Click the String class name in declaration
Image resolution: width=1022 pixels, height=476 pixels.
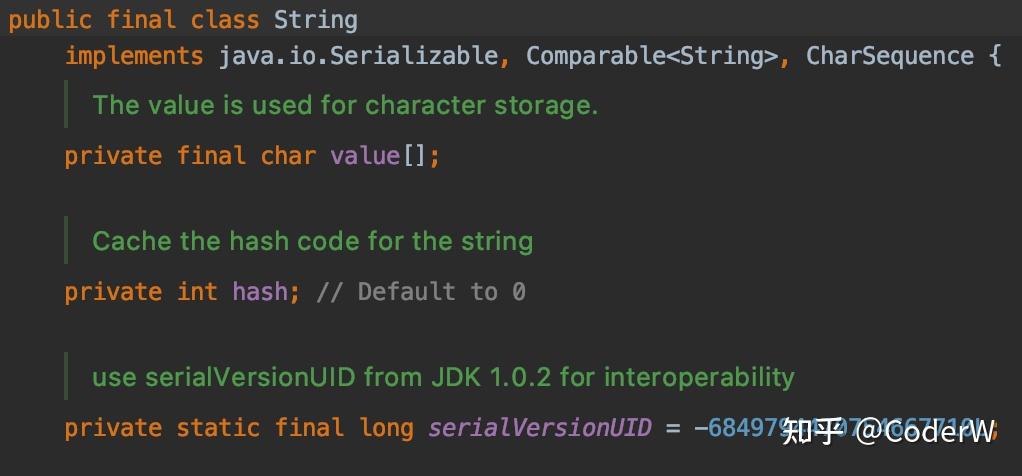coord(316,19)
